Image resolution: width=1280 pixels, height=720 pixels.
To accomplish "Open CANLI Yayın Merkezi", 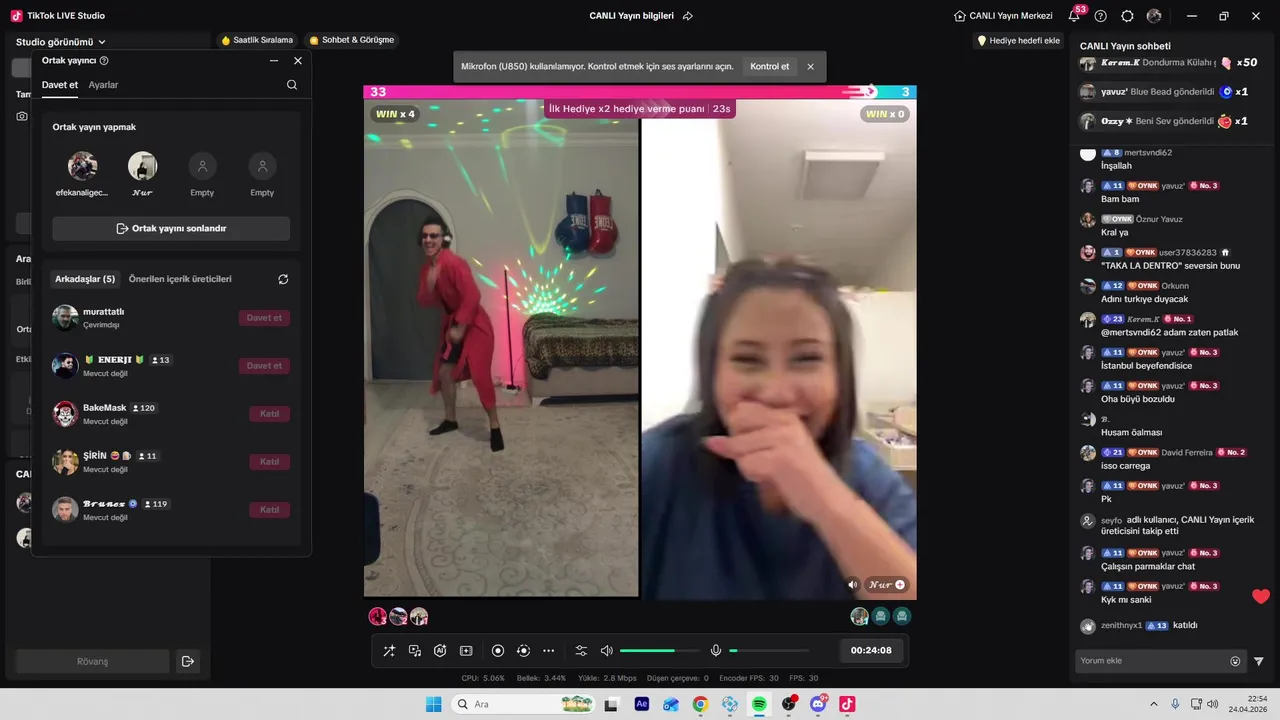I will (x=1003, y=16).
